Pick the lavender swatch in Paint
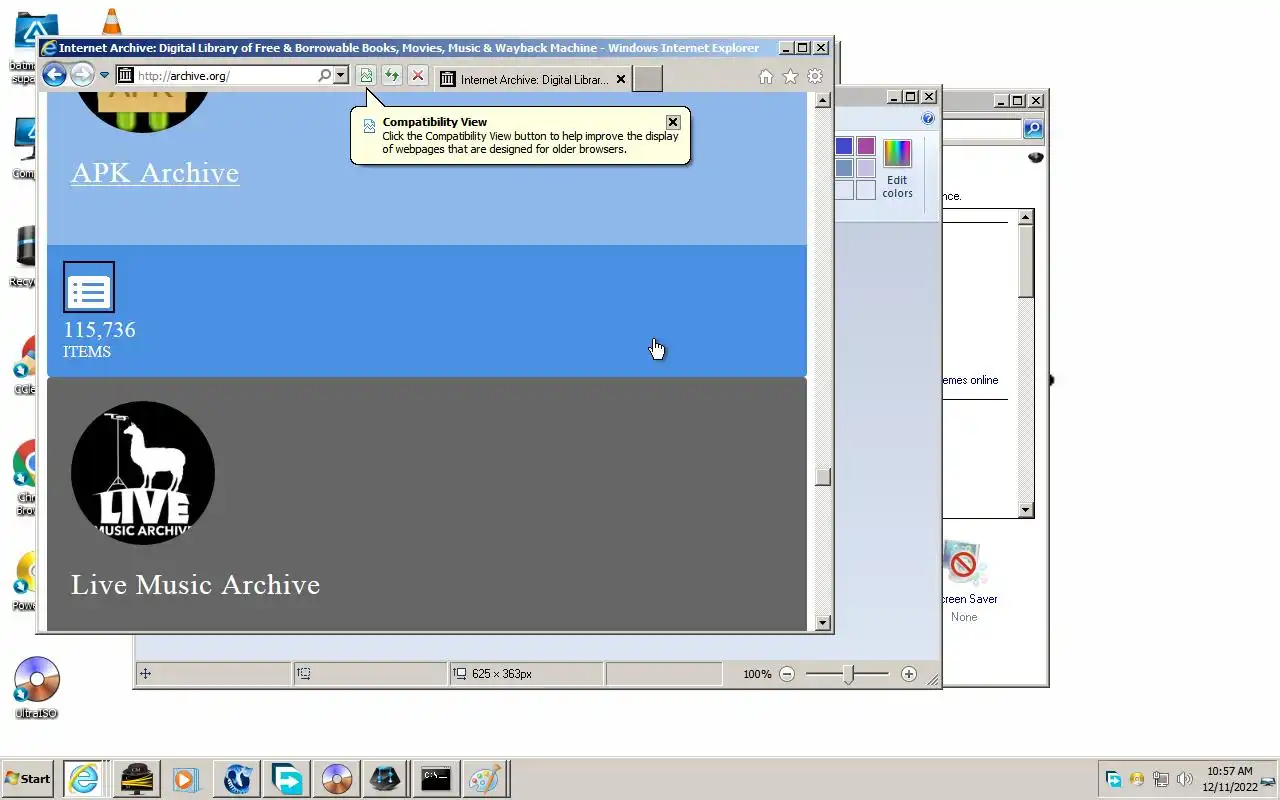Viewport: 1280px width, 800px height. (866, 168)
